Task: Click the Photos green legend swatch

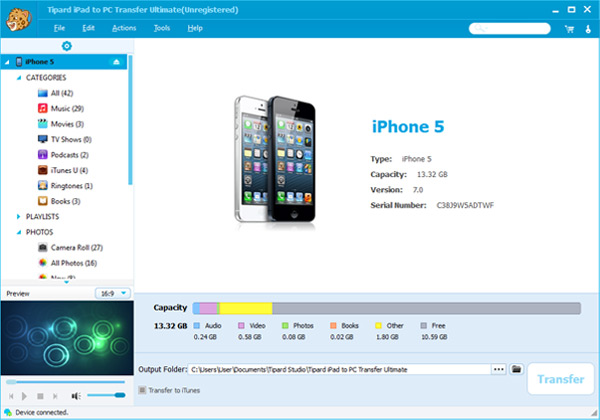Action: tap(285, 326)
